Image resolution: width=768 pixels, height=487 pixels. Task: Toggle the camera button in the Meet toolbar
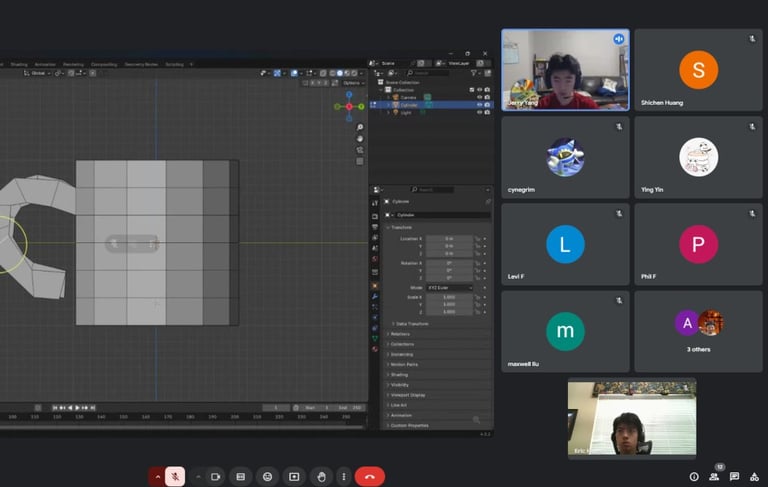tap(215, 476)
